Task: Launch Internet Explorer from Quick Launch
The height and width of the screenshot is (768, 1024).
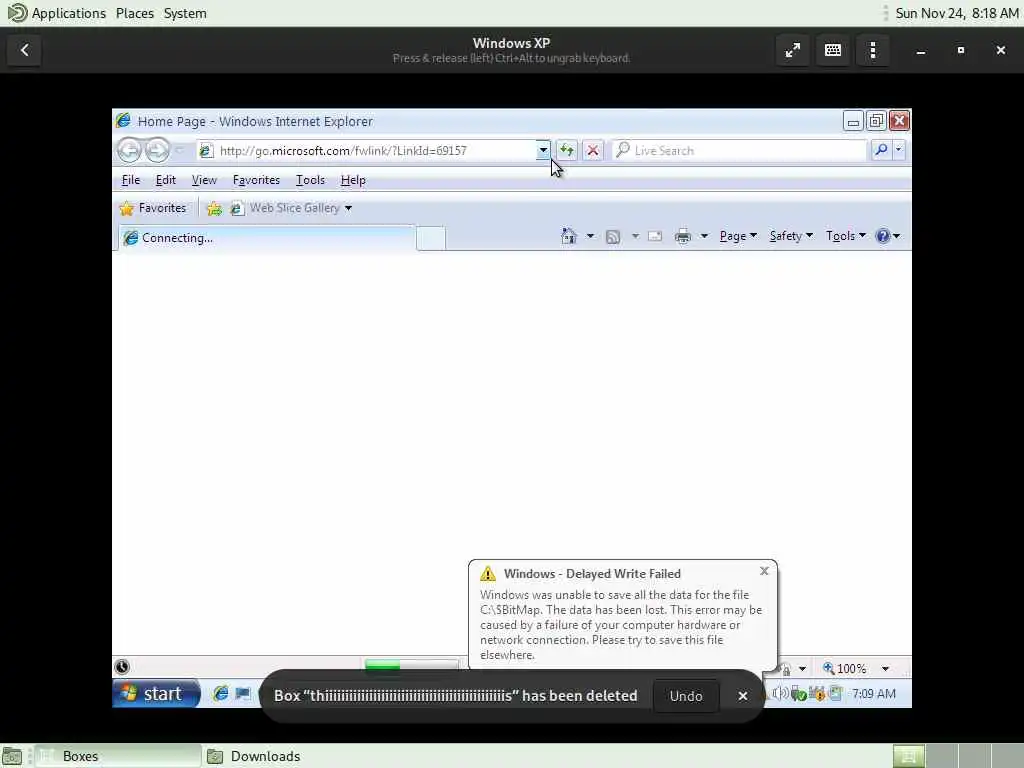Action: [x=221, y=694]
